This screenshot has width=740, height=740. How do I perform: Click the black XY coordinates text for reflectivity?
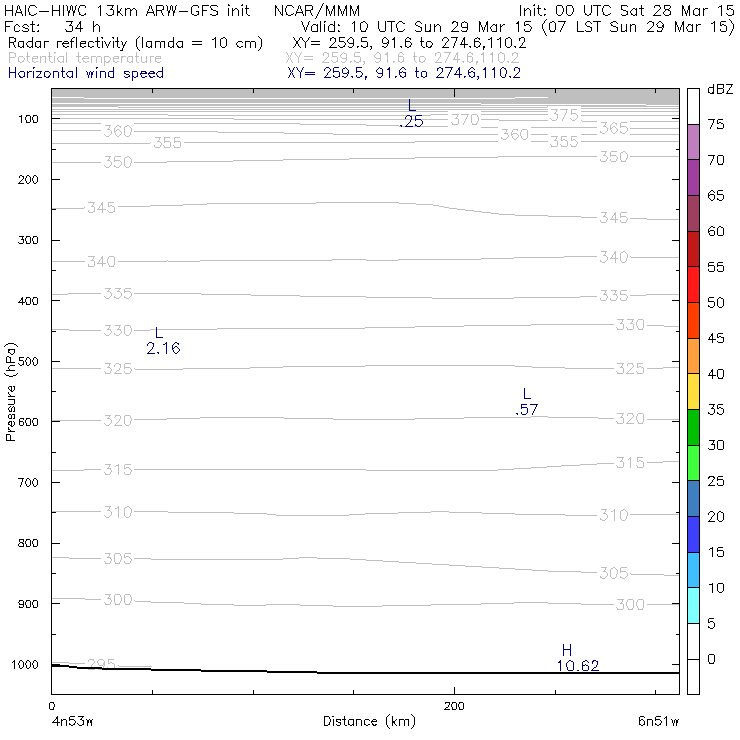tap(409, 43)
